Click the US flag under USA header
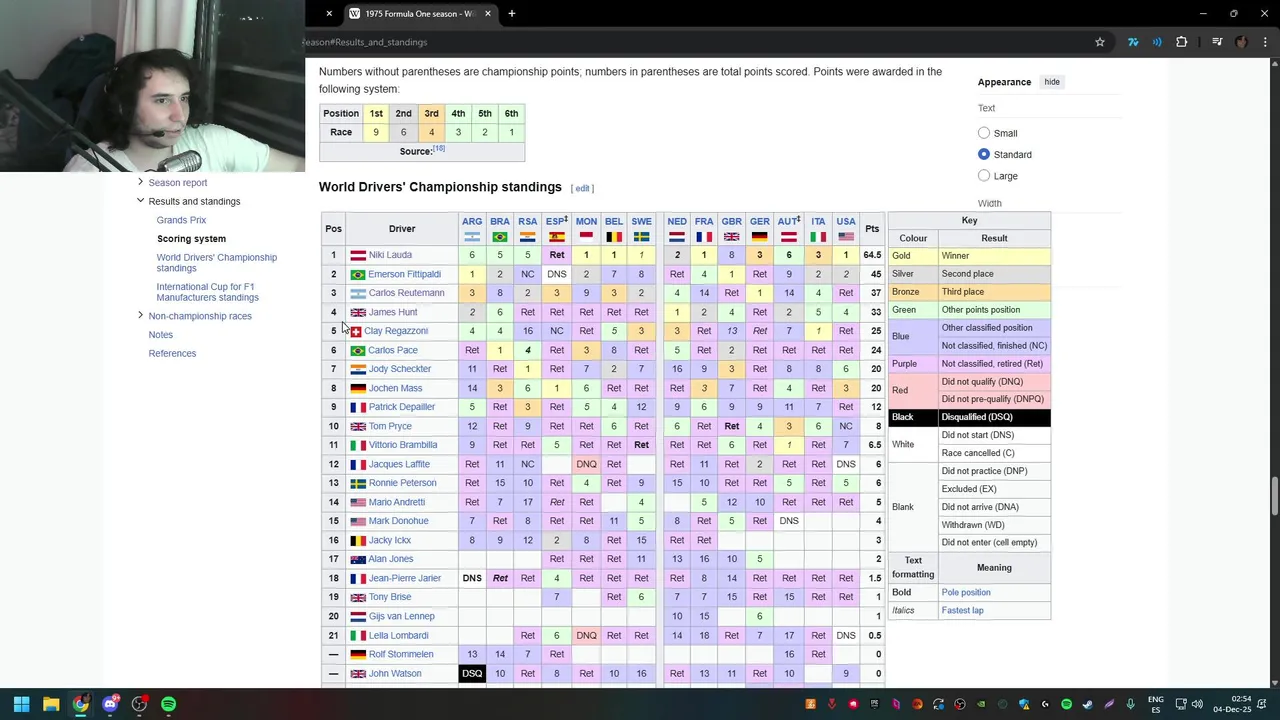1280x720 pixels. pyautogui.click(x=846, y=237)
